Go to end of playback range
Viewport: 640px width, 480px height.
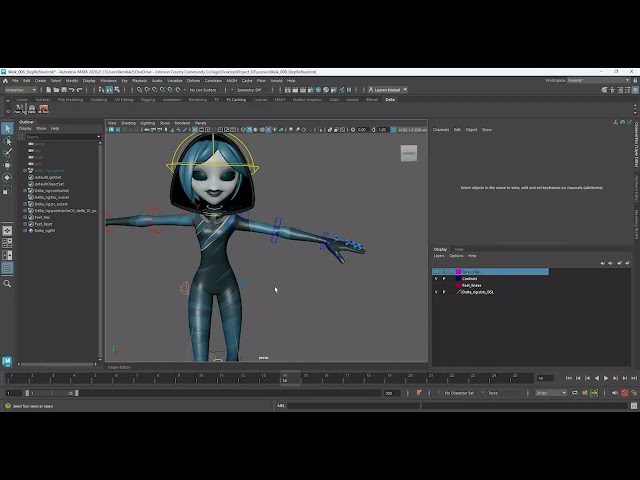(634, 378)
